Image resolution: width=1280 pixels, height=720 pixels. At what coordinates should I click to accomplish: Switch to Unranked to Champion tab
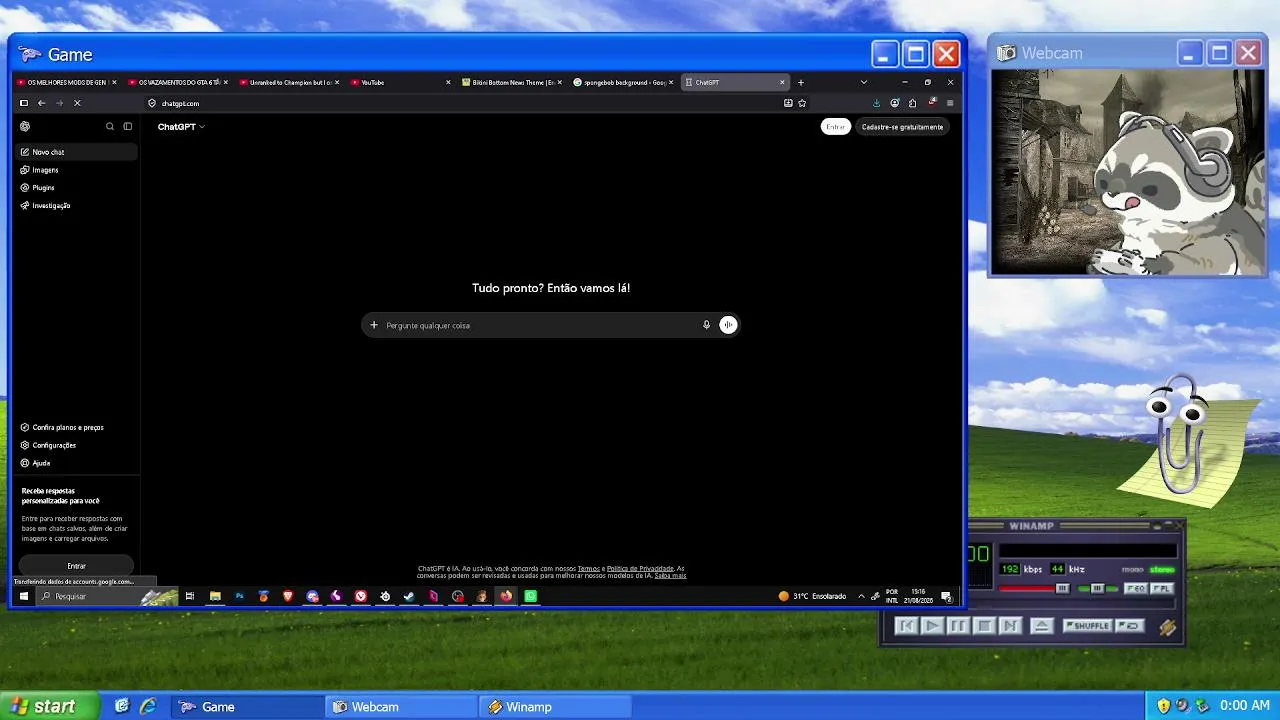290,82
